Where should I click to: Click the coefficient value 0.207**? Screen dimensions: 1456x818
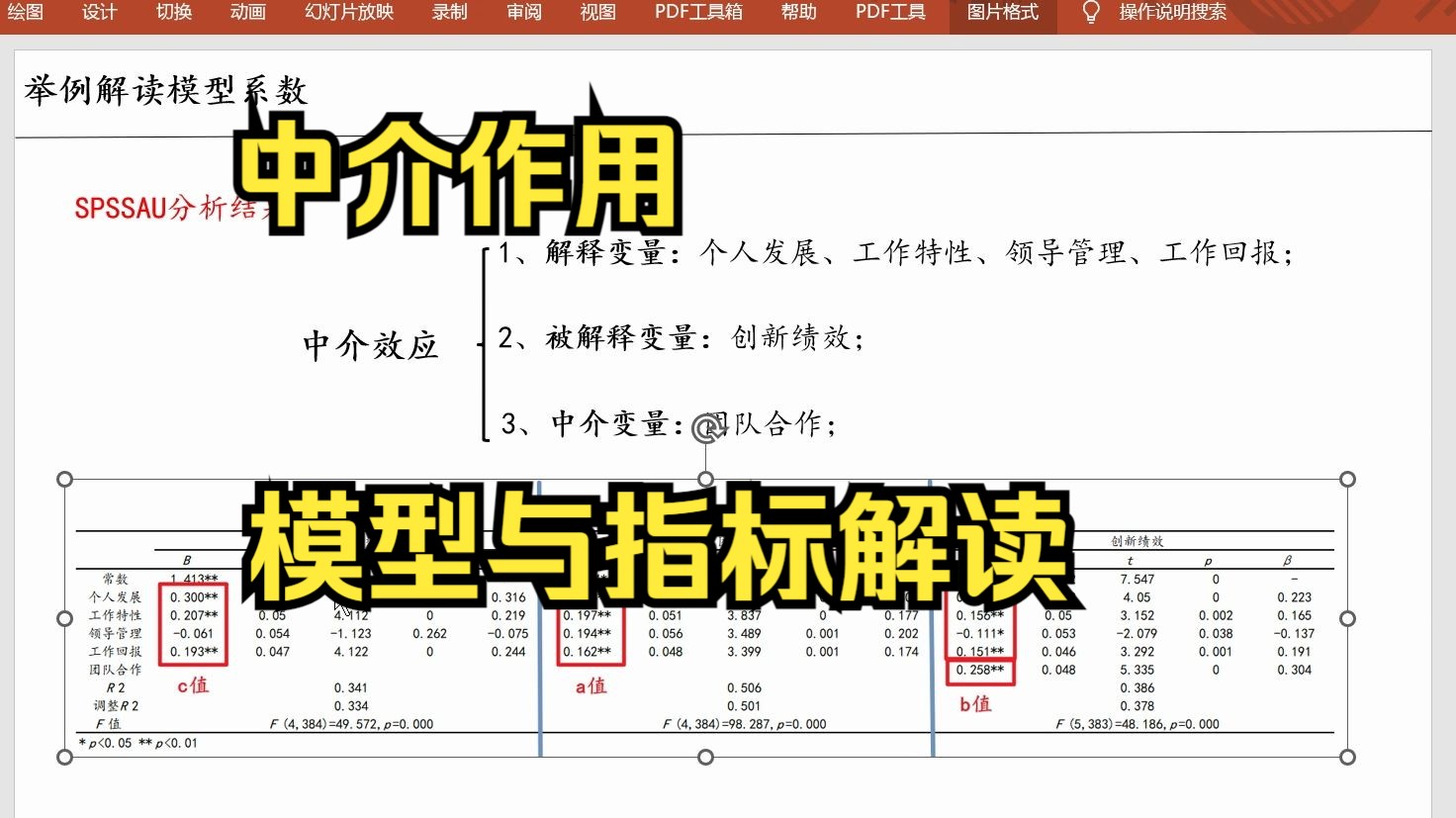(194, 615)
